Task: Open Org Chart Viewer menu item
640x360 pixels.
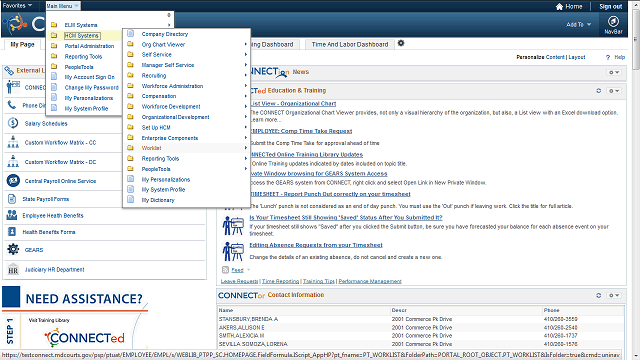Action: pos(163,44)
